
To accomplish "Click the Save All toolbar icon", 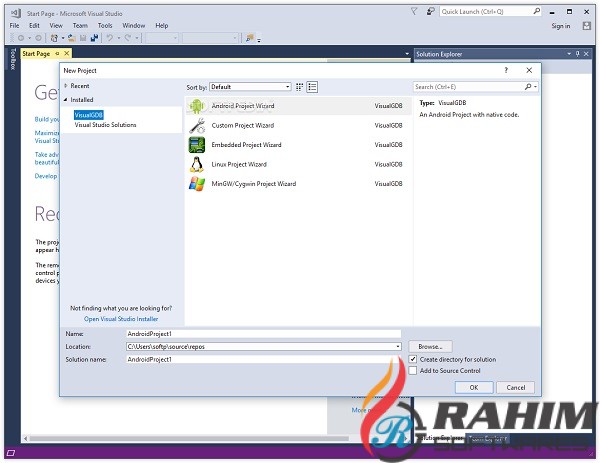I will coord(94,38).
